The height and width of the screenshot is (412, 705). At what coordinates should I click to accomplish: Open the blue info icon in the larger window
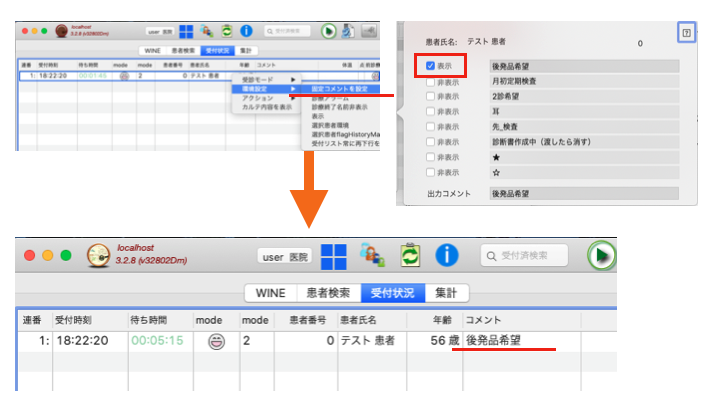446,255
